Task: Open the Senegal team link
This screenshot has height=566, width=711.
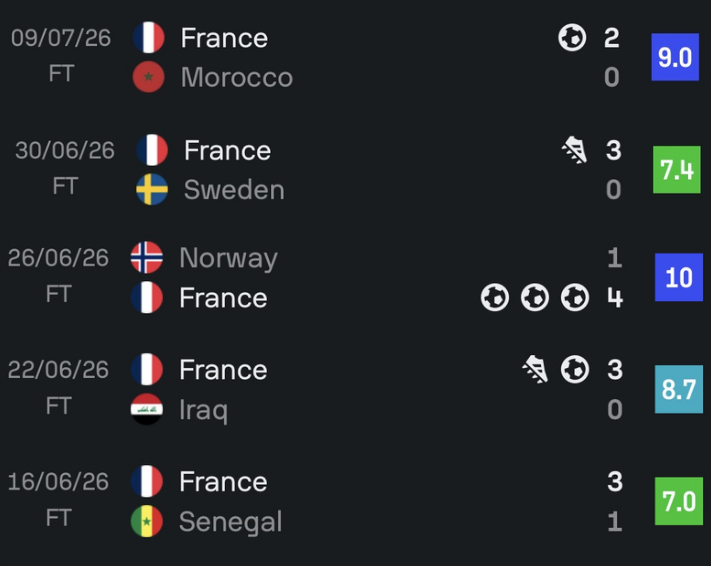Action: click(230, 522)
